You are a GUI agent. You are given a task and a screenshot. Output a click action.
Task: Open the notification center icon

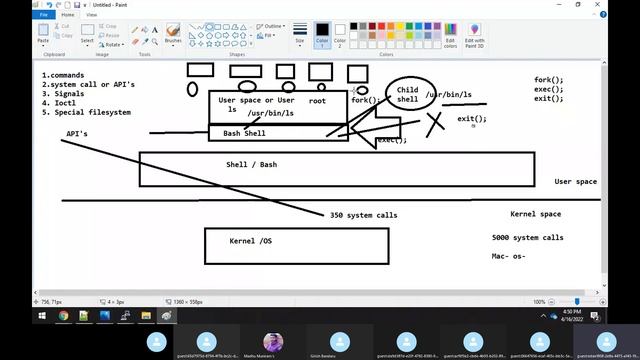pyautogui.click(x=595, y=316)
